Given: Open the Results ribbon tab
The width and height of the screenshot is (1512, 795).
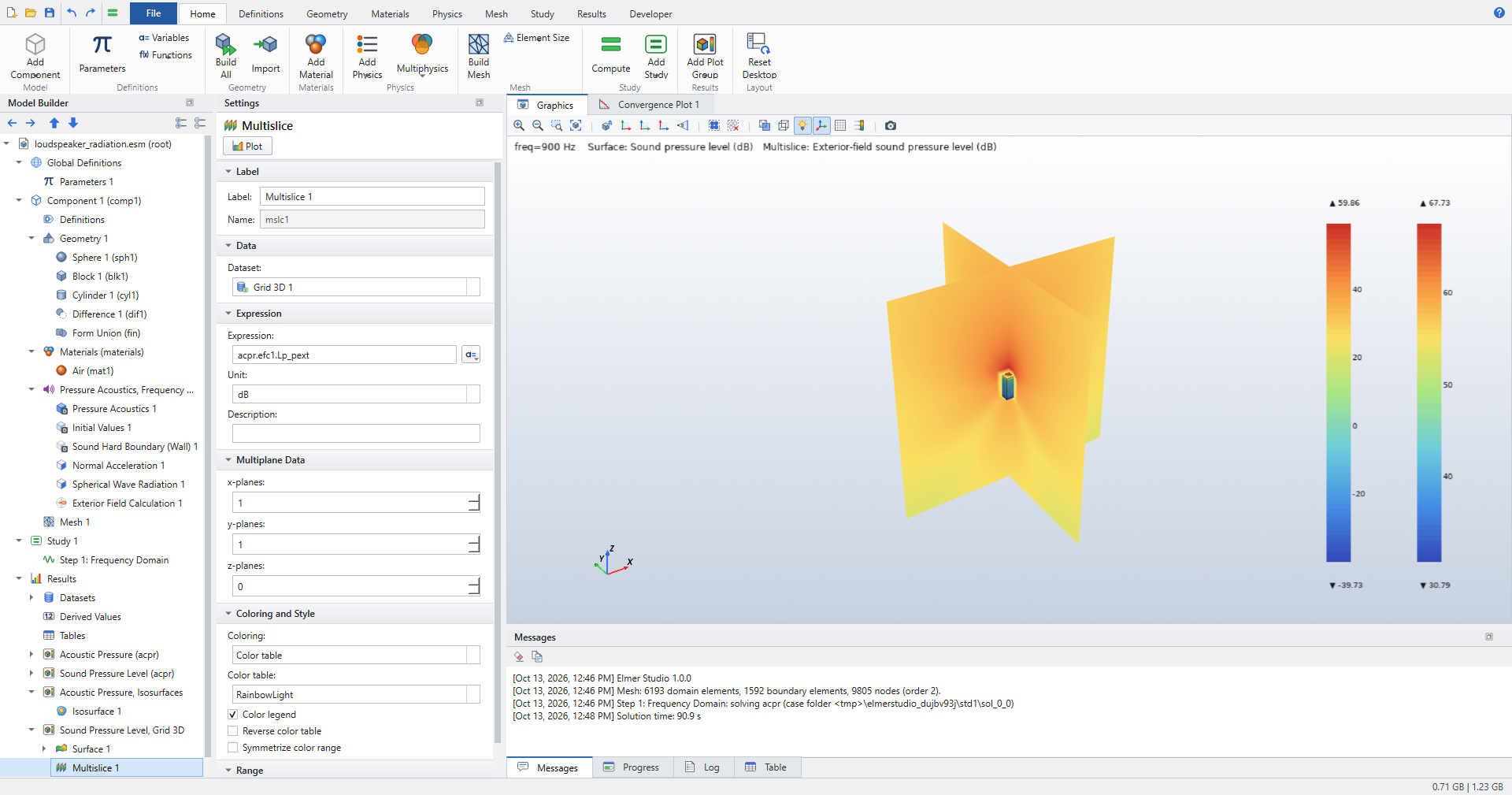Looking at the screenshot, I should pyautogui.click(x=591, y=14).
